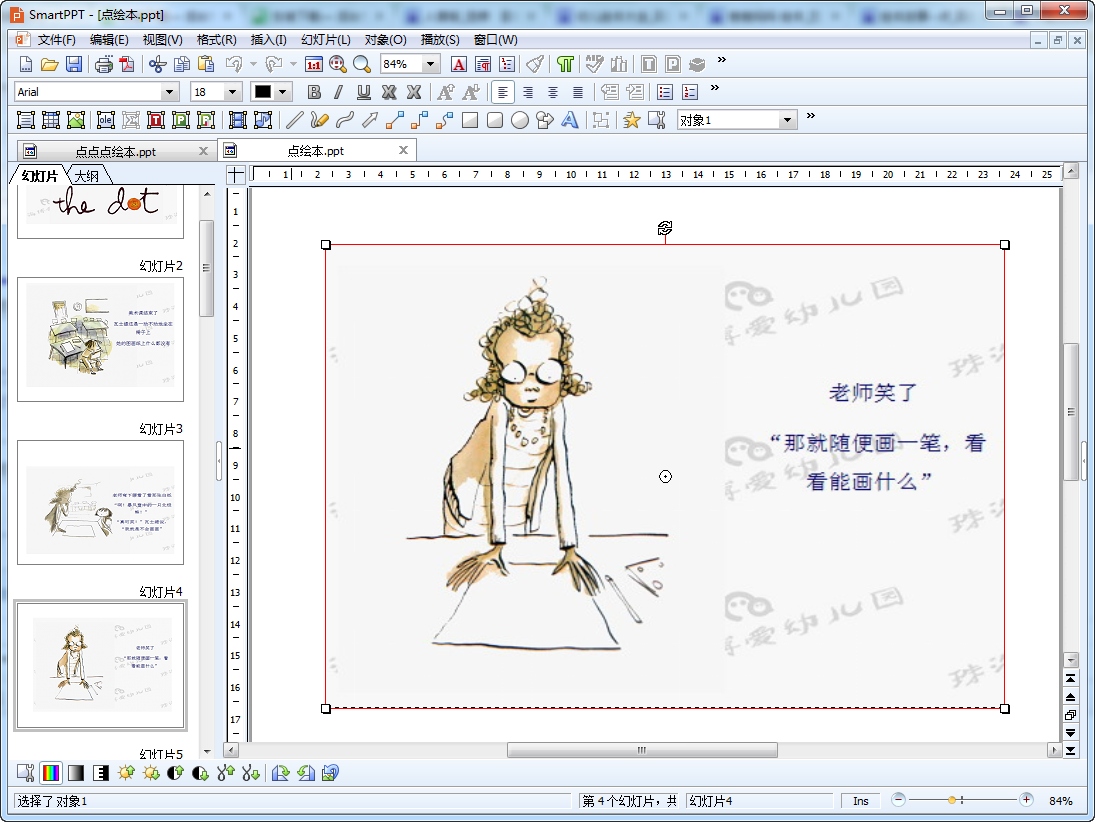Click the Ins insert mode indicator
The width and height of the screenshot is (1095, 822).
860,801
